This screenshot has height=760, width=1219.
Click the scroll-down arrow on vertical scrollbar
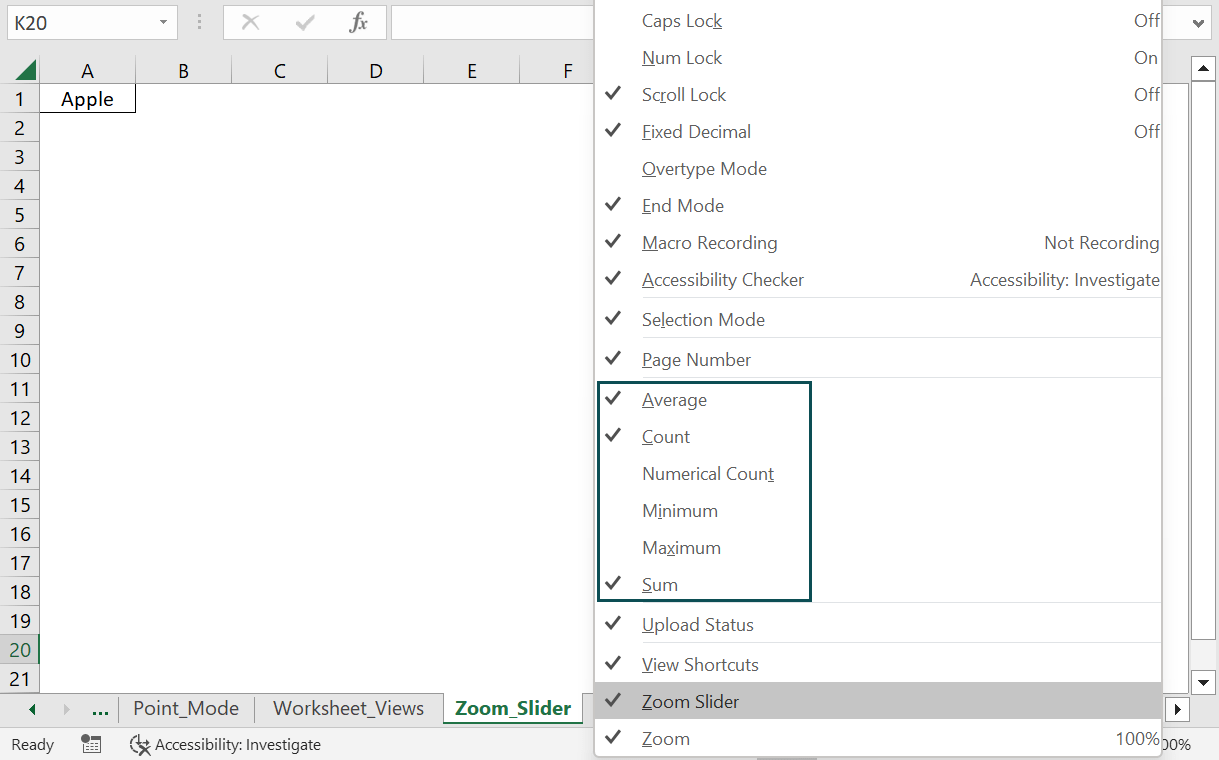coord(1203,683)
